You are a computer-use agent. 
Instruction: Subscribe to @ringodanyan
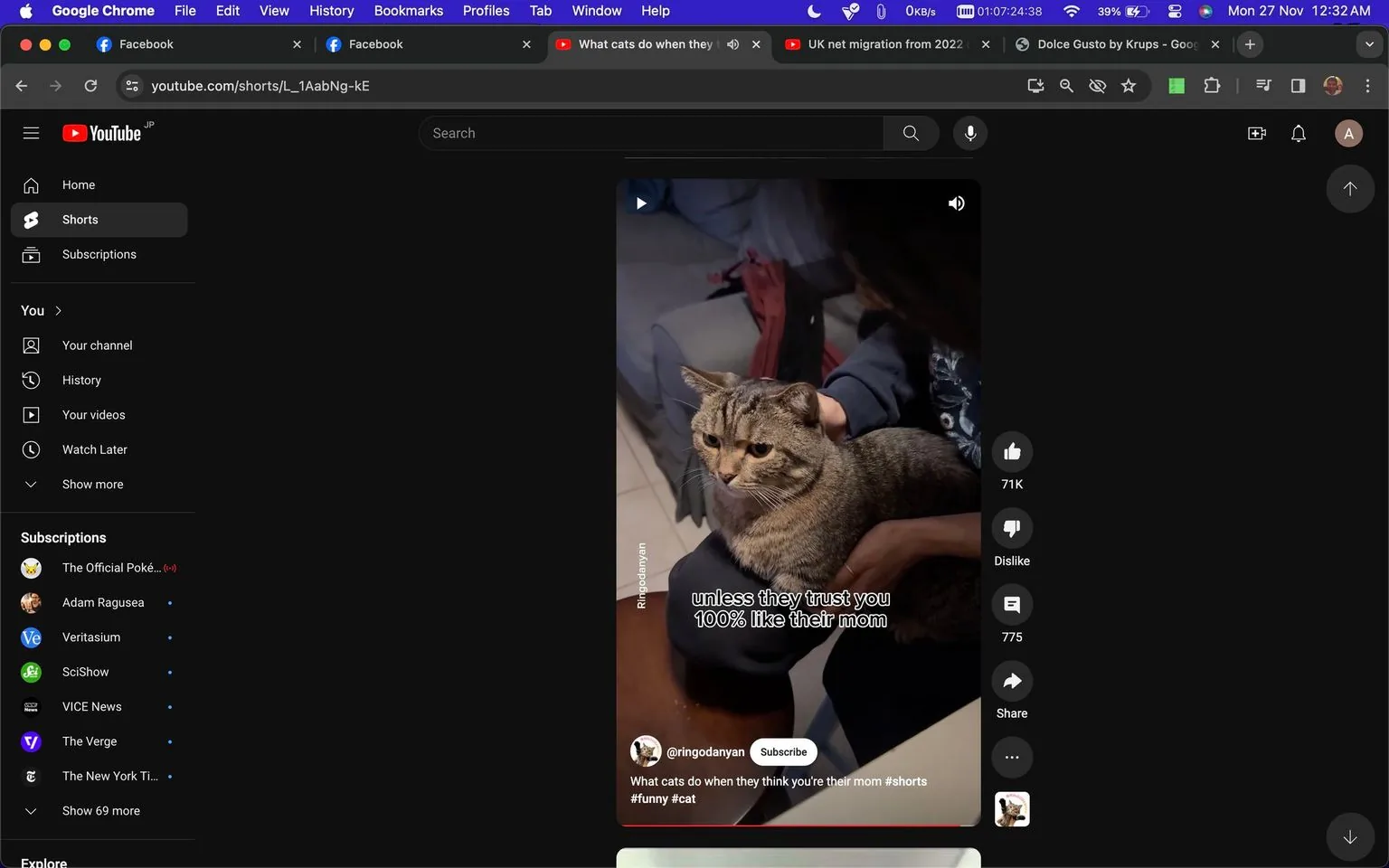click(782, 751)
